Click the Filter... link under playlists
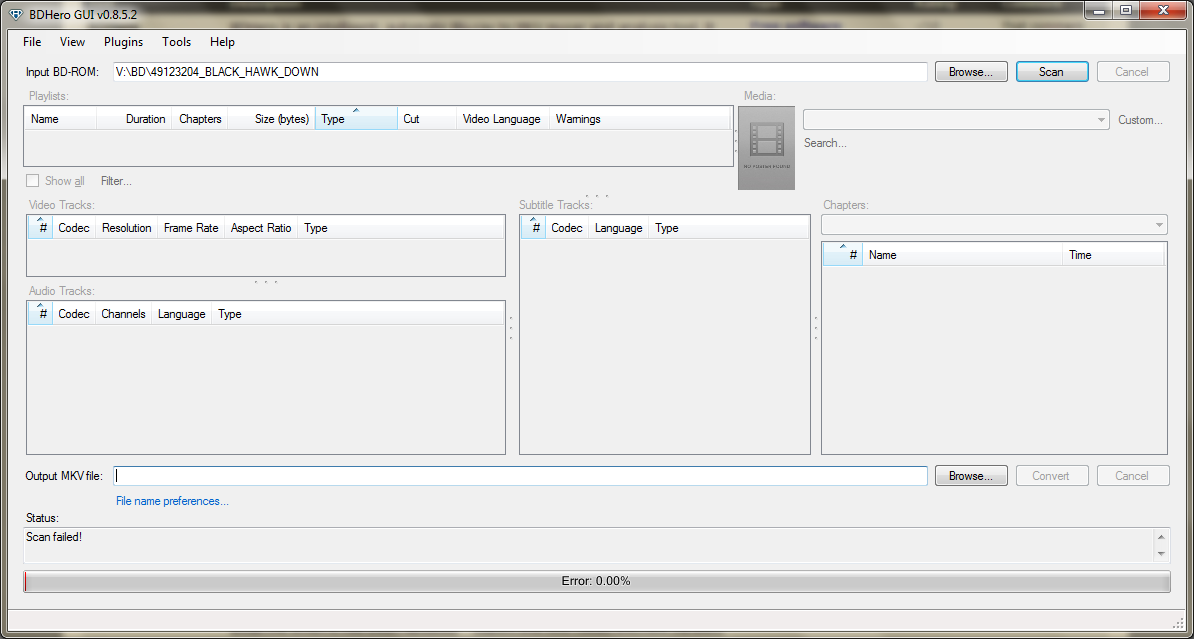 (116, 181)
